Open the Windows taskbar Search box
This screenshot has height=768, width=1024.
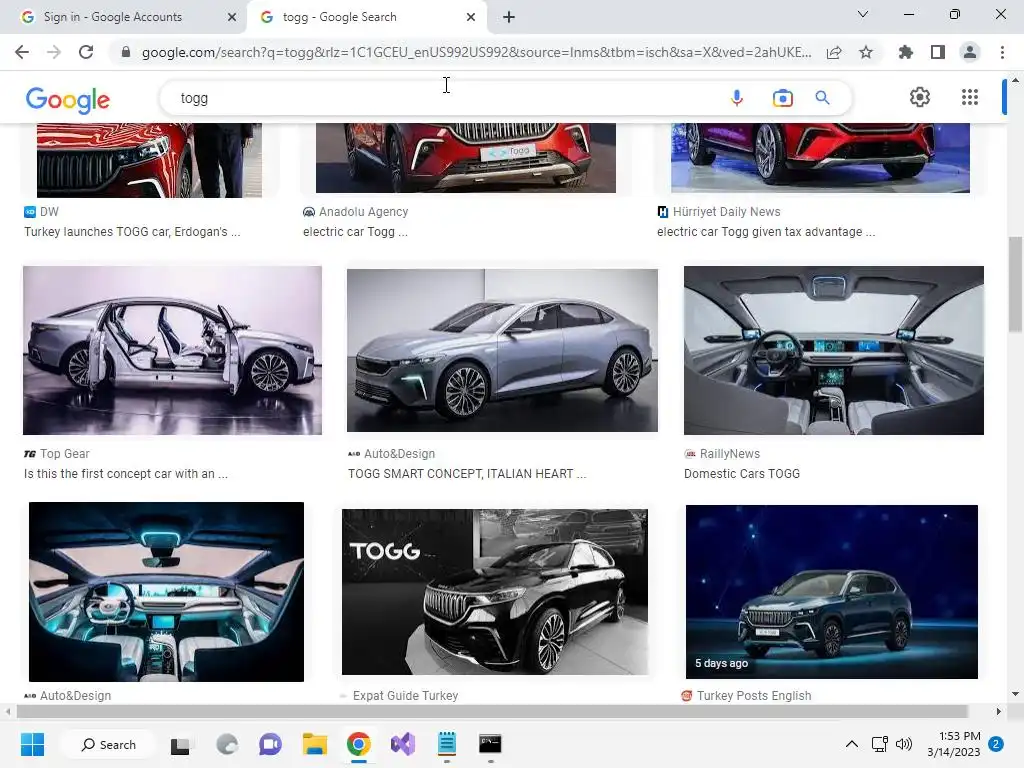tap(108, 744)
